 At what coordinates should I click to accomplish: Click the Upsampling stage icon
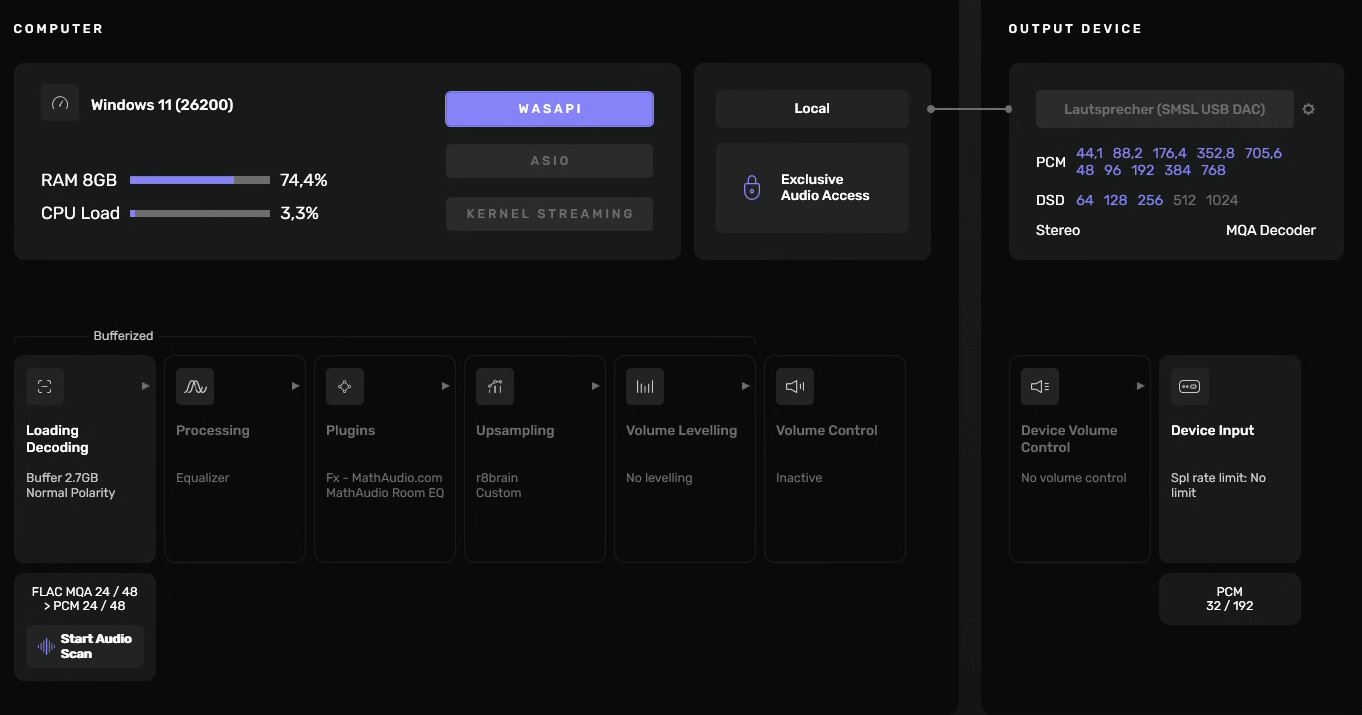495,386
